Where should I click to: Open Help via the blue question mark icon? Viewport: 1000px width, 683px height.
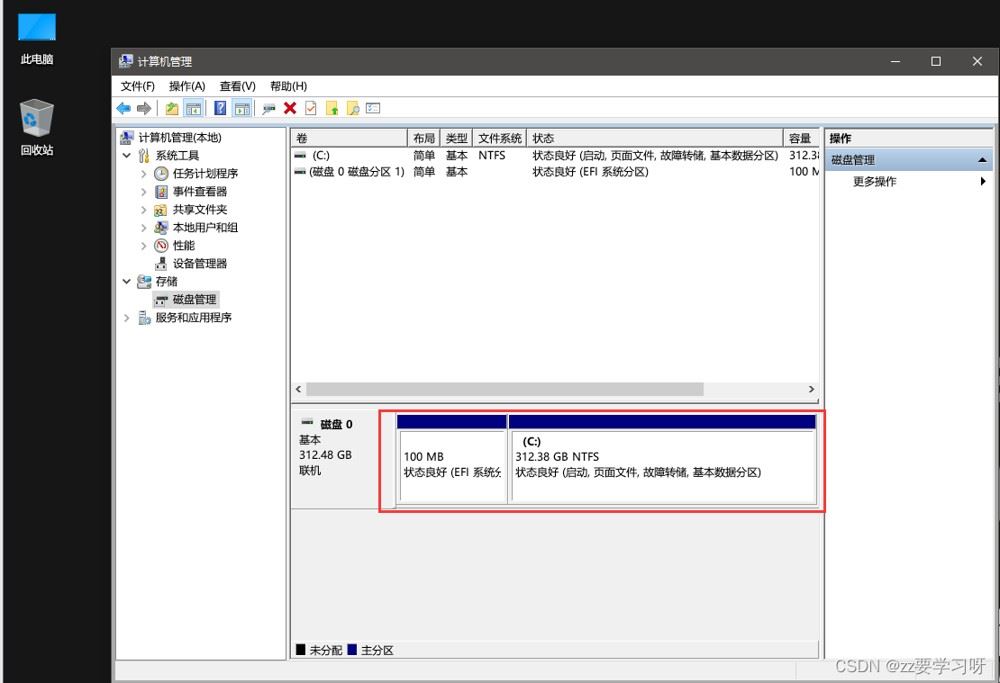(220, 108)
